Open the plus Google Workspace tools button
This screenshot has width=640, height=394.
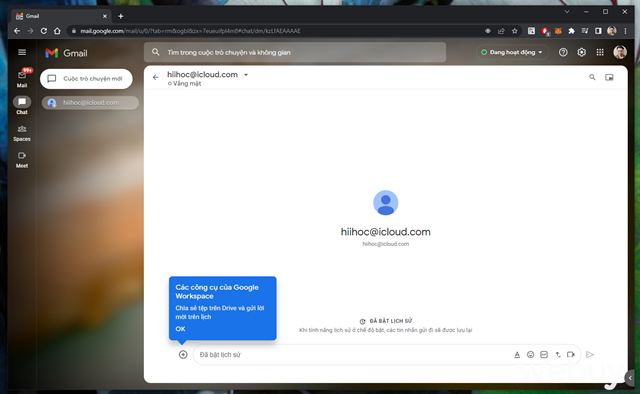pyautogui.click(x=183, y=354)
